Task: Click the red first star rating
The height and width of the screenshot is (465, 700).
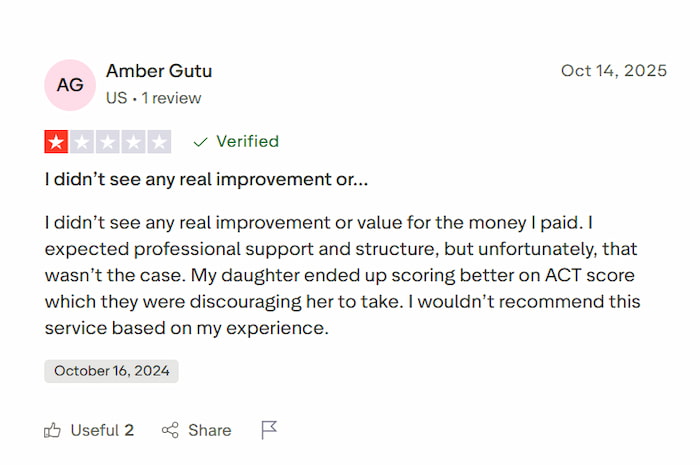Action: click(x=56, y=142)
